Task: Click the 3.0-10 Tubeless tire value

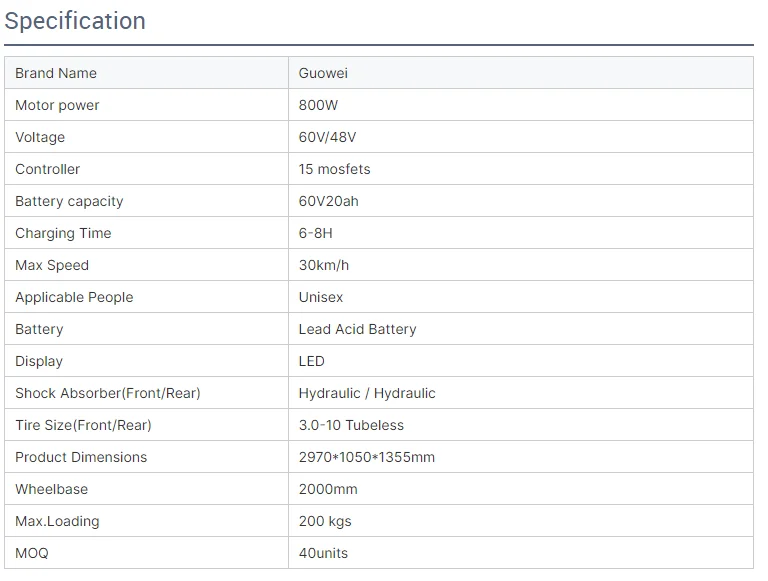Action: pos(351,425)
